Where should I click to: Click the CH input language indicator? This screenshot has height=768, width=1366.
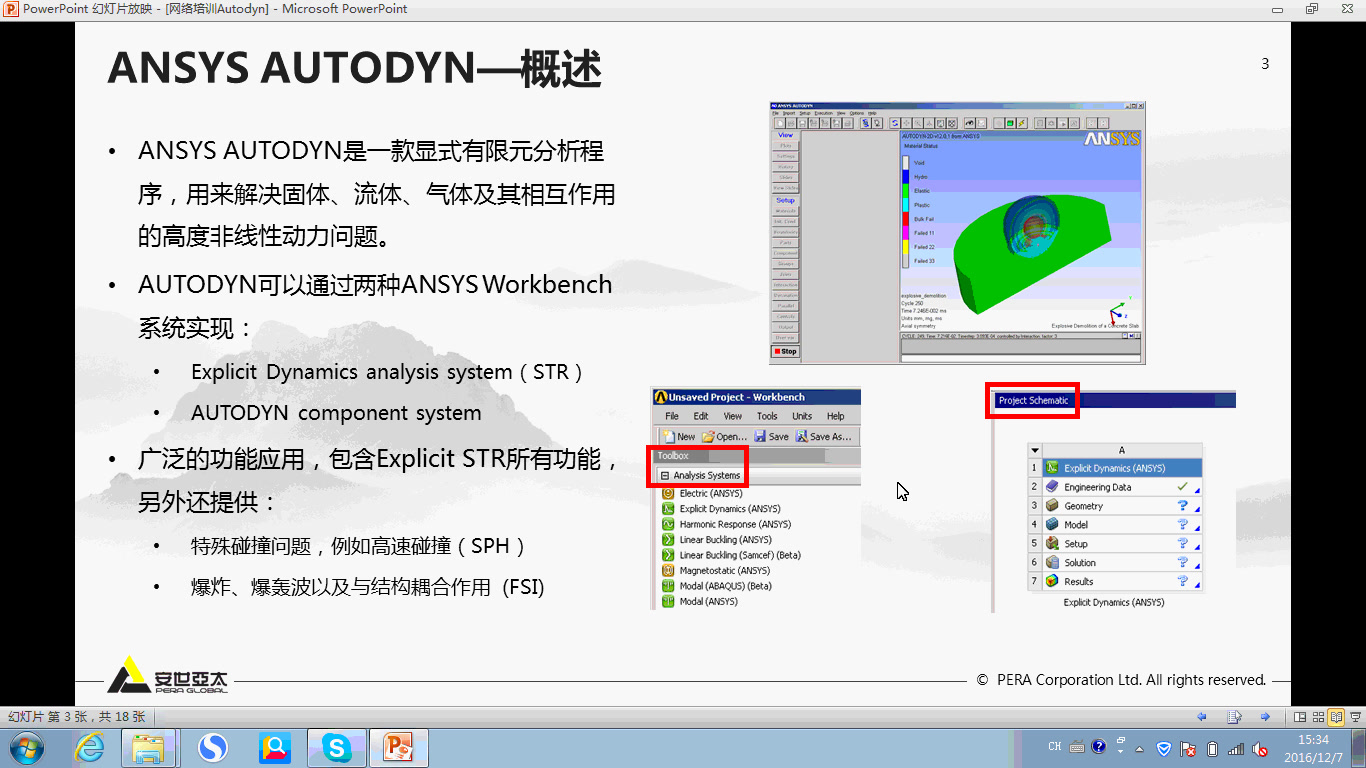pos(1054,747)
